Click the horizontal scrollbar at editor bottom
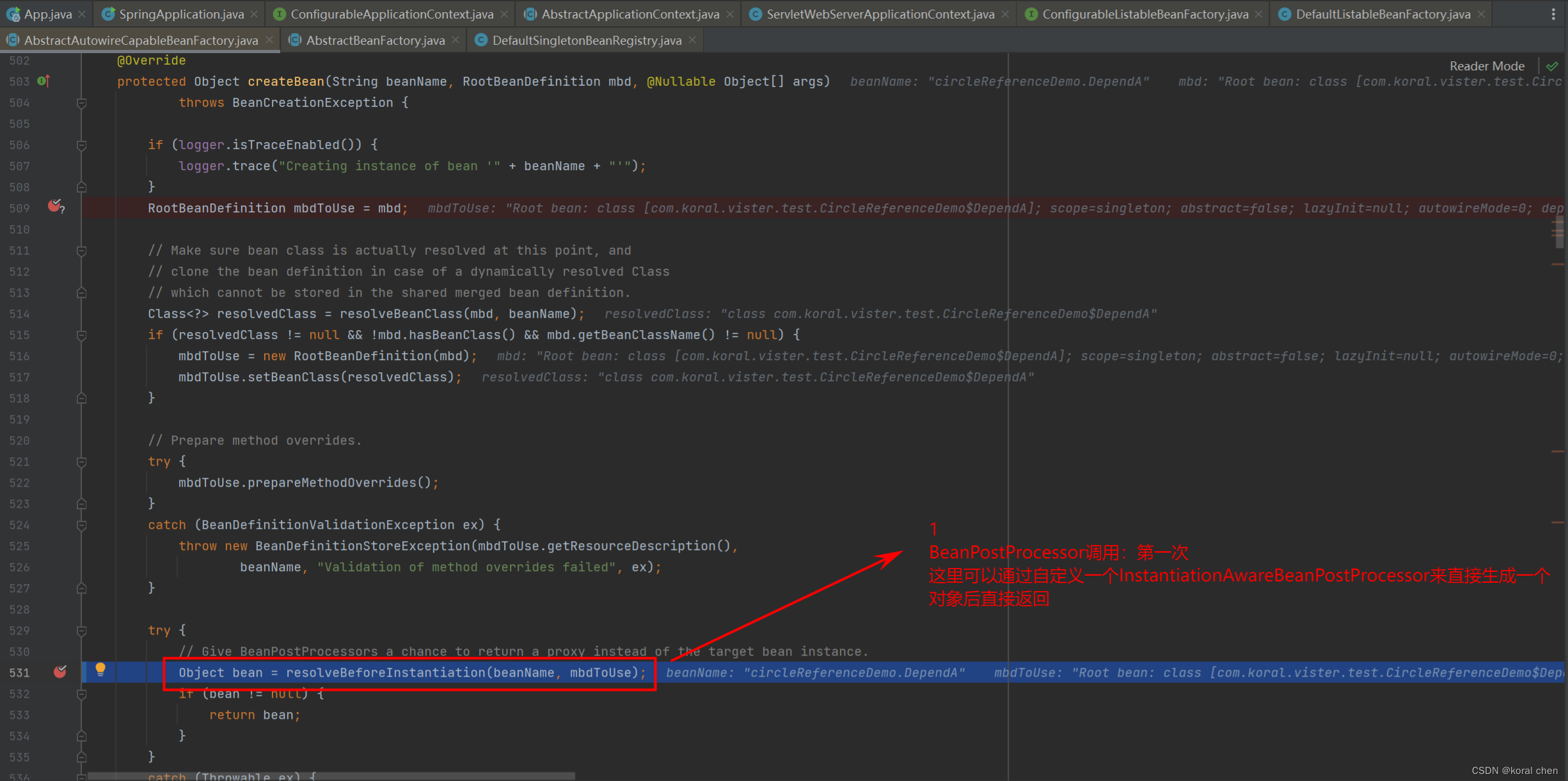The width and height of the screenshot is (1568, 781). 331,776
